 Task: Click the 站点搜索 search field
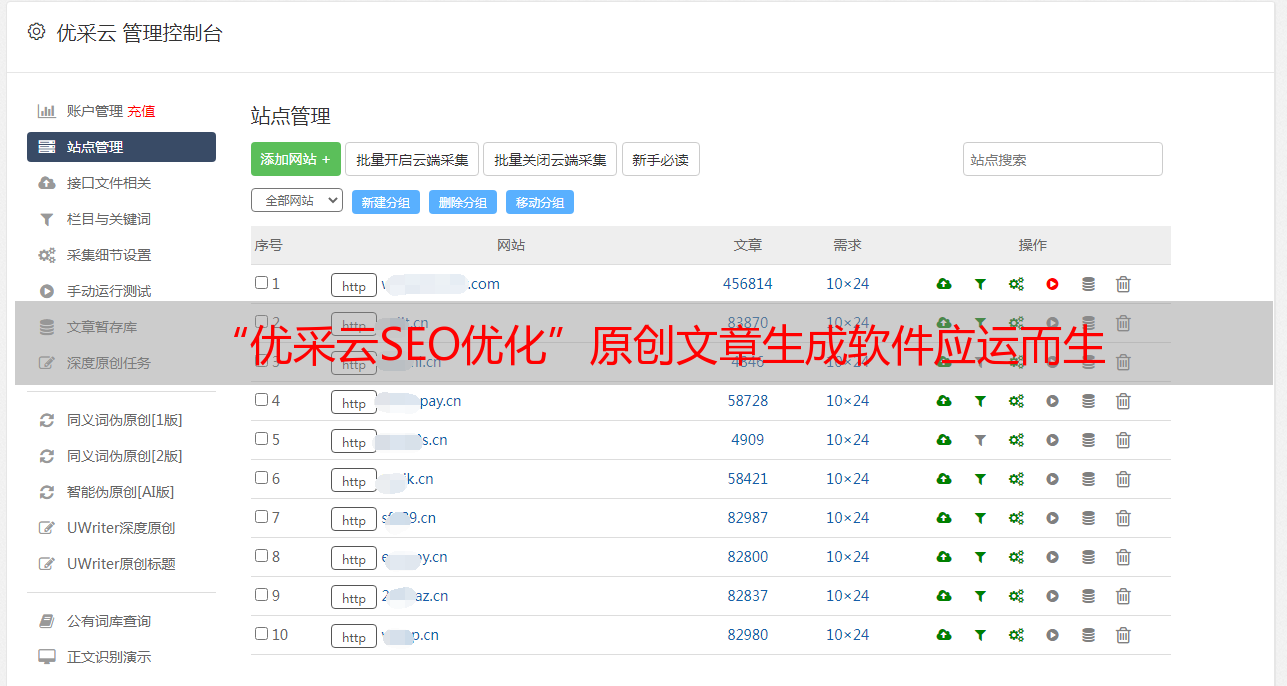pos(1063,159)
